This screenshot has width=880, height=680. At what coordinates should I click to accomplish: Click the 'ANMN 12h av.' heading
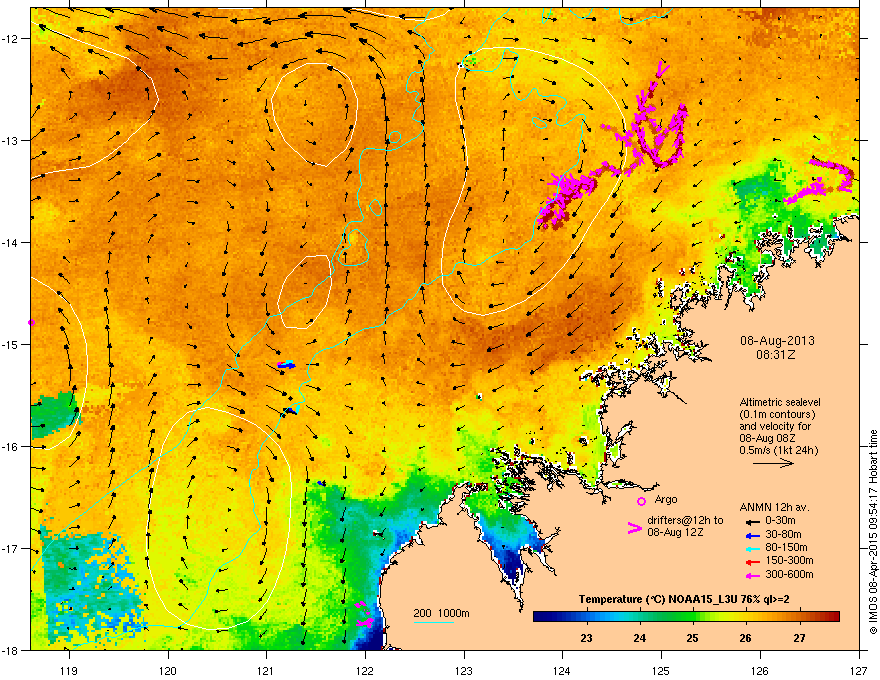tap(774, 507)
